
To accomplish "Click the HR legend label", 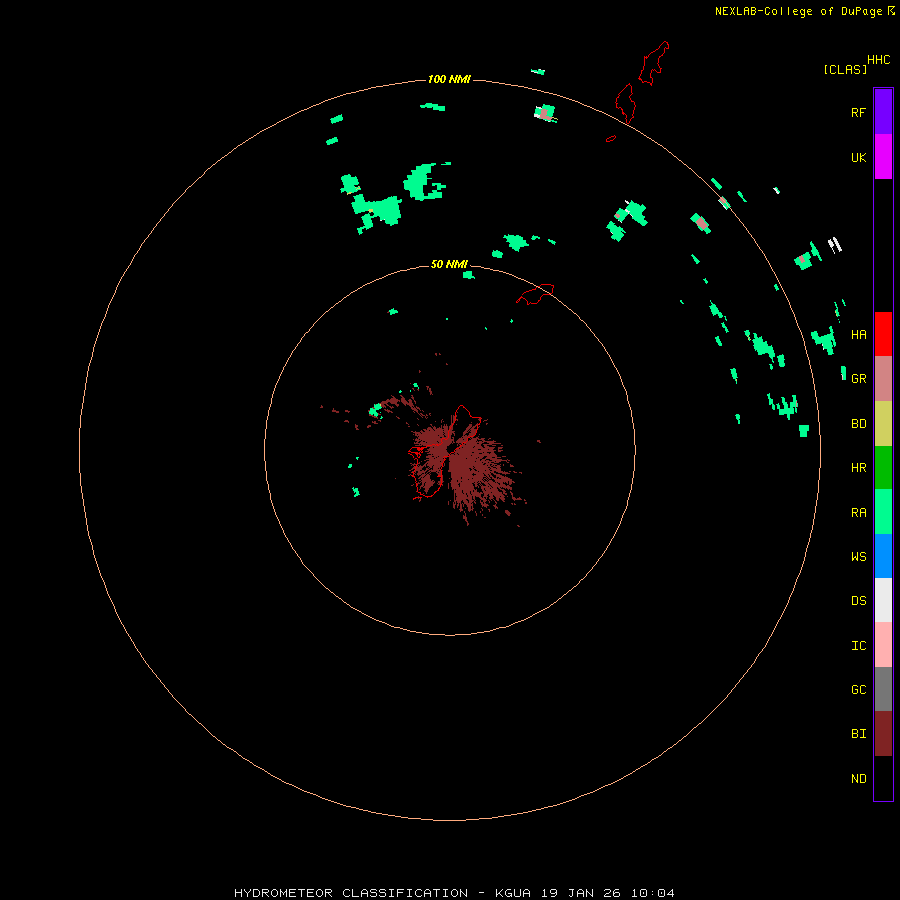I will click(858, 468).
